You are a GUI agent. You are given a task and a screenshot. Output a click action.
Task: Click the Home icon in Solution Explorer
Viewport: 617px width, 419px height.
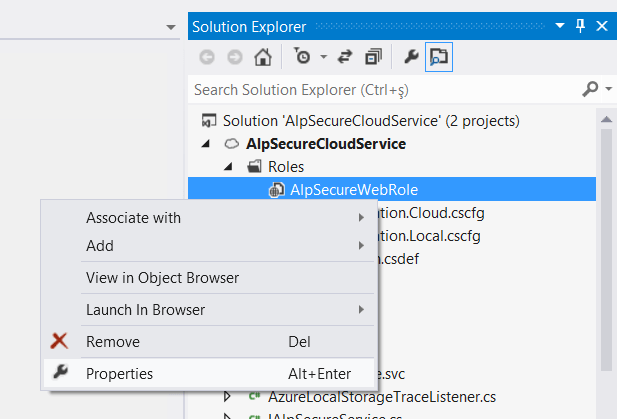tap(262, 57)
